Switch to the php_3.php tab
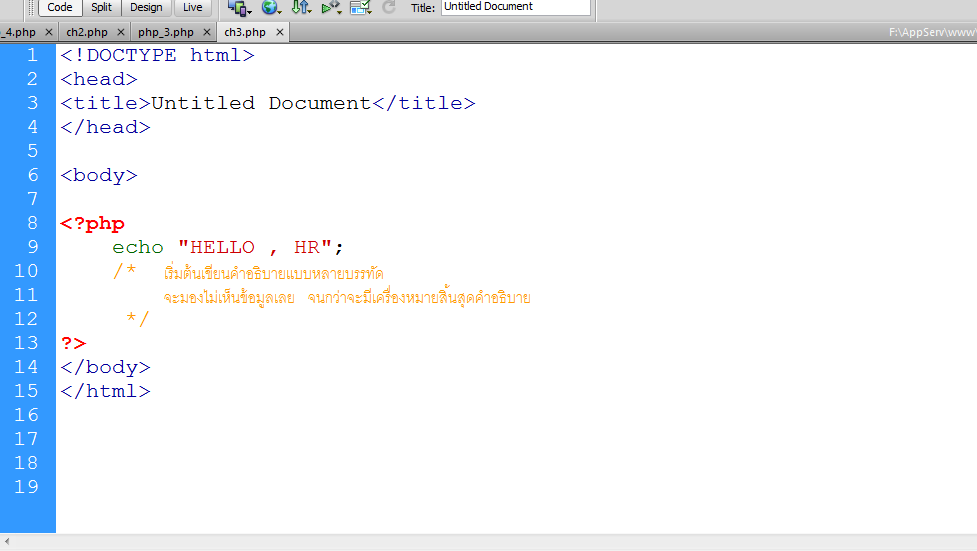Image resolution: width=977 pixels, height=551 pixels. 166,32
